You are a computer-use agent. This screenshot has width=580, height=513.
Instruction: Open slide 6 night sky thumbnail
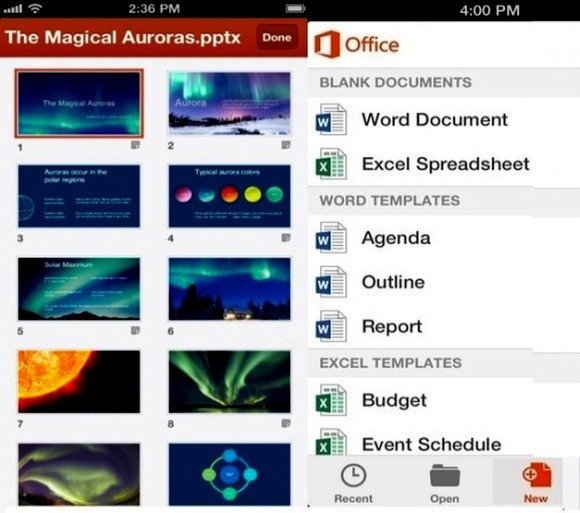[x=229, y=289]
